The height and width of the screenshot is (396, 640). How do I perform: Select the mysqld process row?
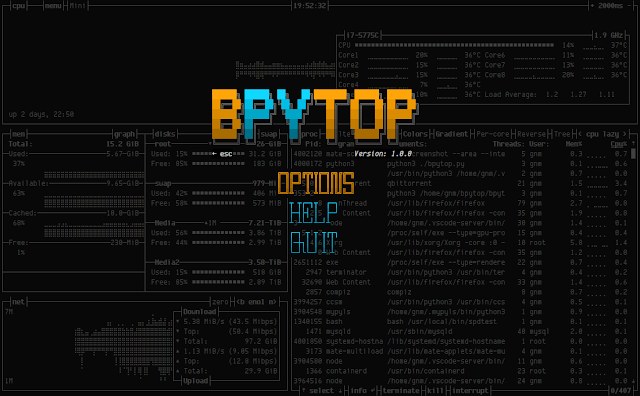click(460, 331)
